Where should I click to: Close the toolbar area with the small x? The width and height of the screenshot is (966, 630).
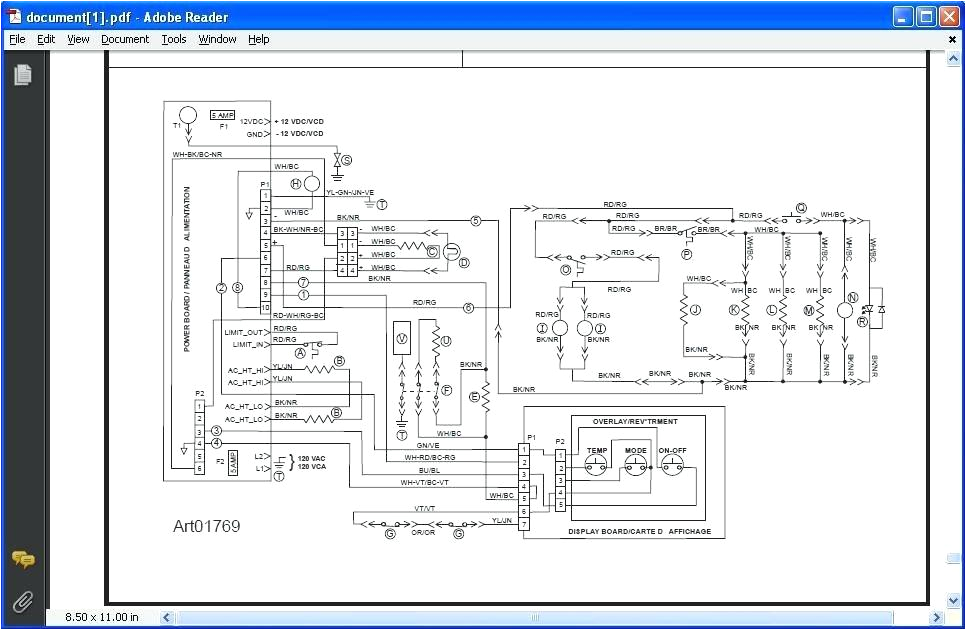point(951,39)
